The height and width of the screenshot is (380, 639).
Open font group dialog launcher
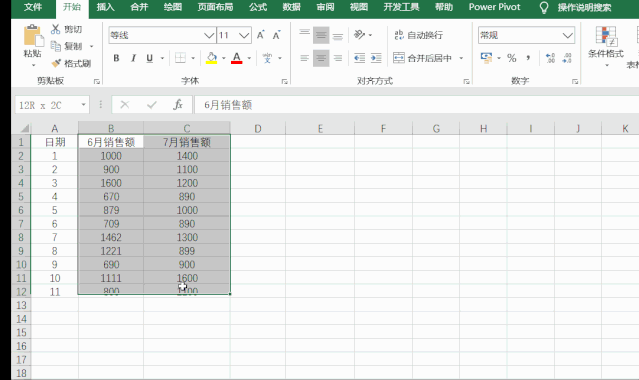click(284, 82)
